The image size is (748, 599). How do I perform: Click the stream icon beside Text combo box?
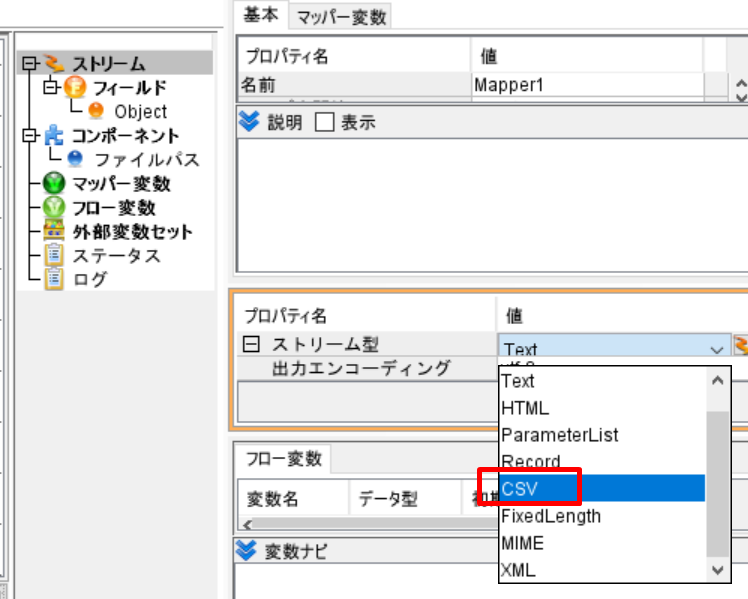[x=741, y=345]
